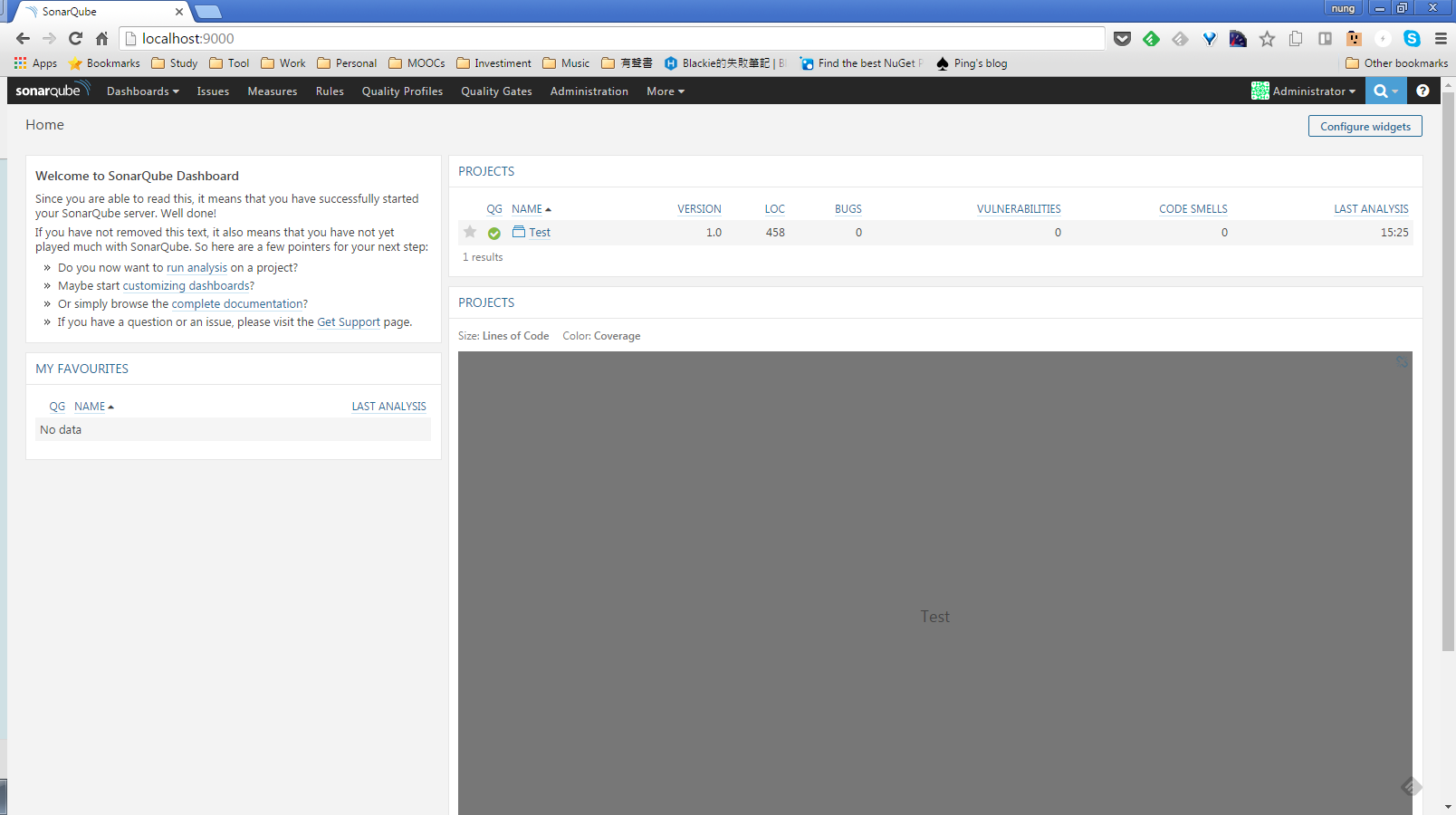The width and height of the screenshot is (1456, 815).
Task: Click the localhost:9000 address bar
Action: pos(611,38)
